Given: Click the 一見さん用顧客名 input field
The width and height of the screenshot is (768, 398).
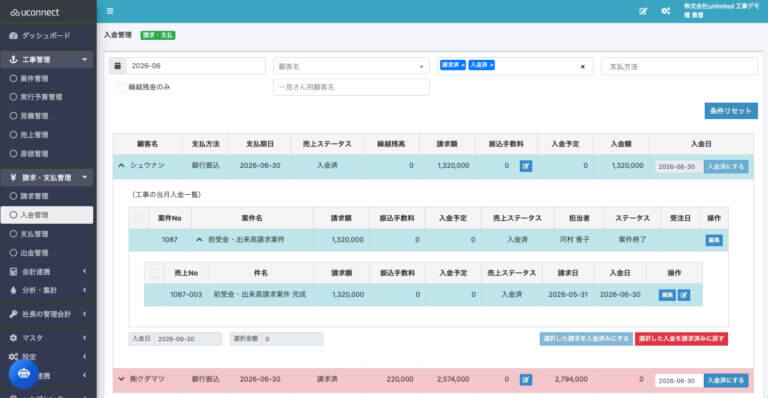Looking at the screenshot, I should click(351, 87).
